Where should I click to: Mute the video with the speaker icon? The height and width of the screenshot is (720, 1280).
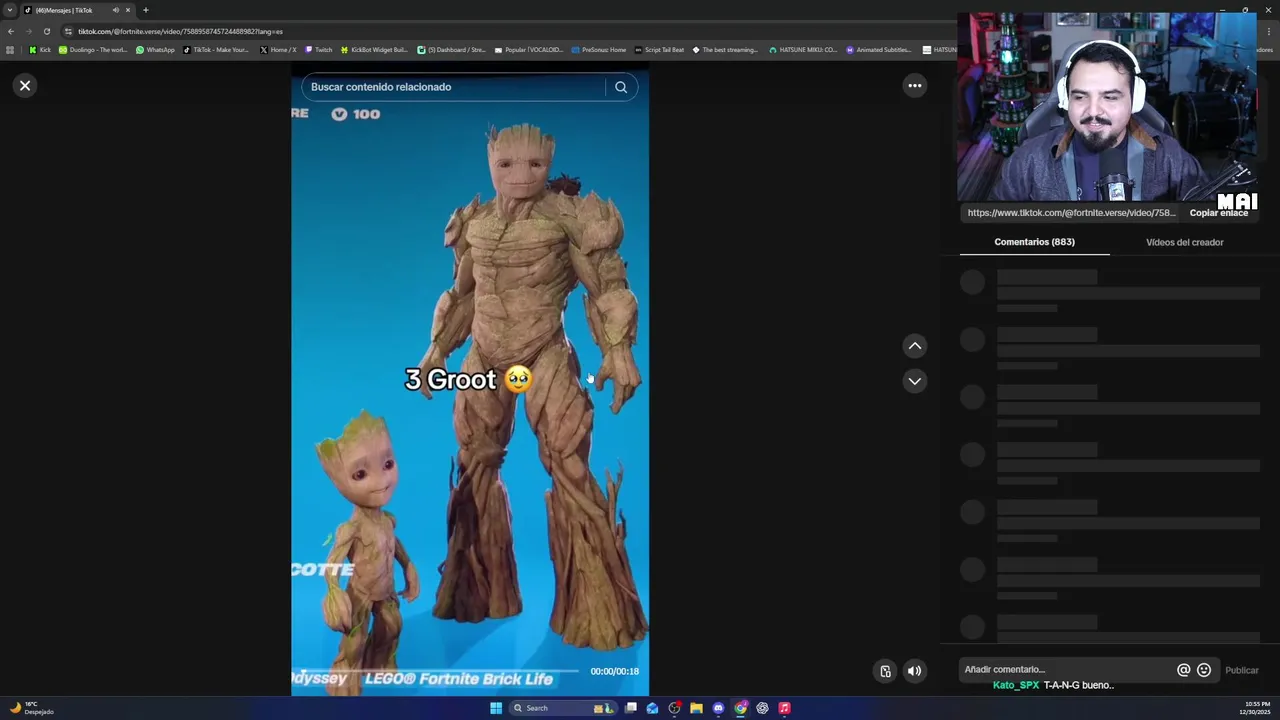pos(914,671)
